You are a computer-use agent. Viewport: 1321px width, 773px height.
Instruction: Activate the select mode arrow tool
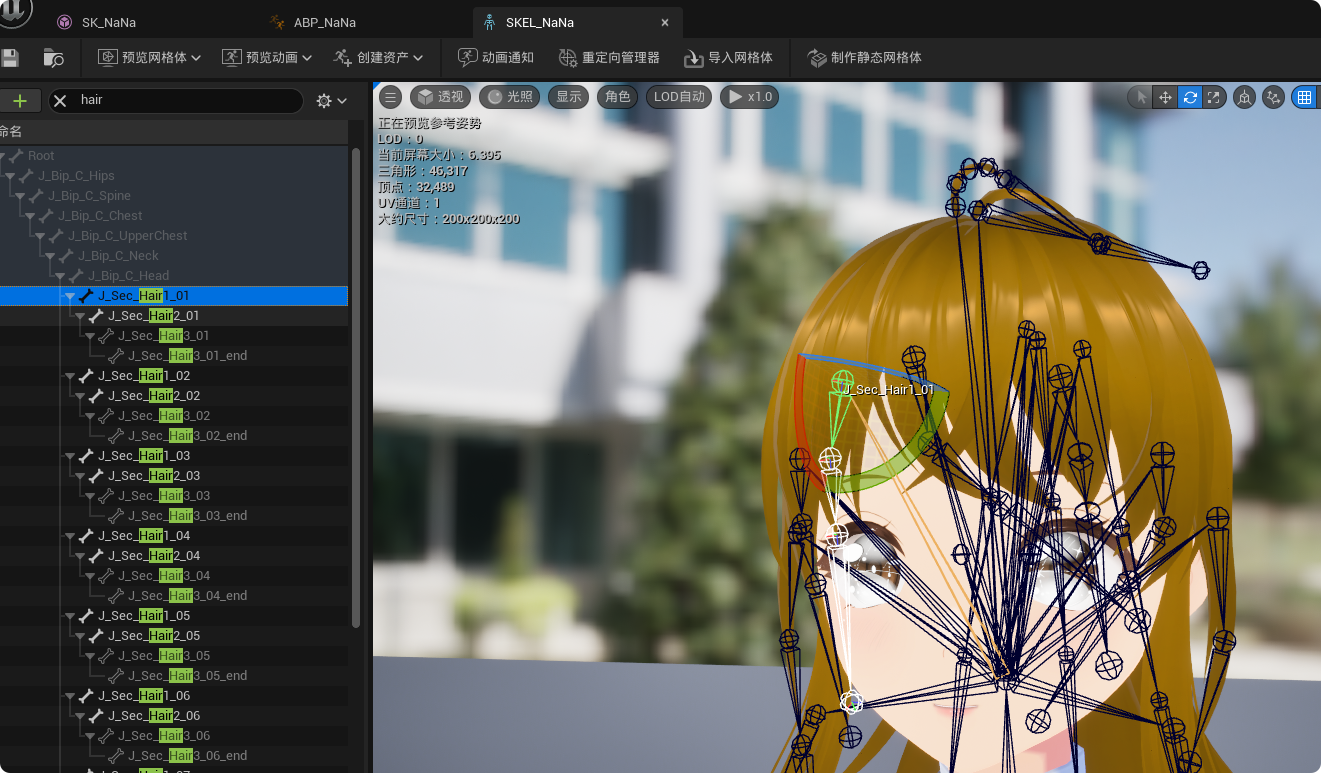(x=1140, y=97)
